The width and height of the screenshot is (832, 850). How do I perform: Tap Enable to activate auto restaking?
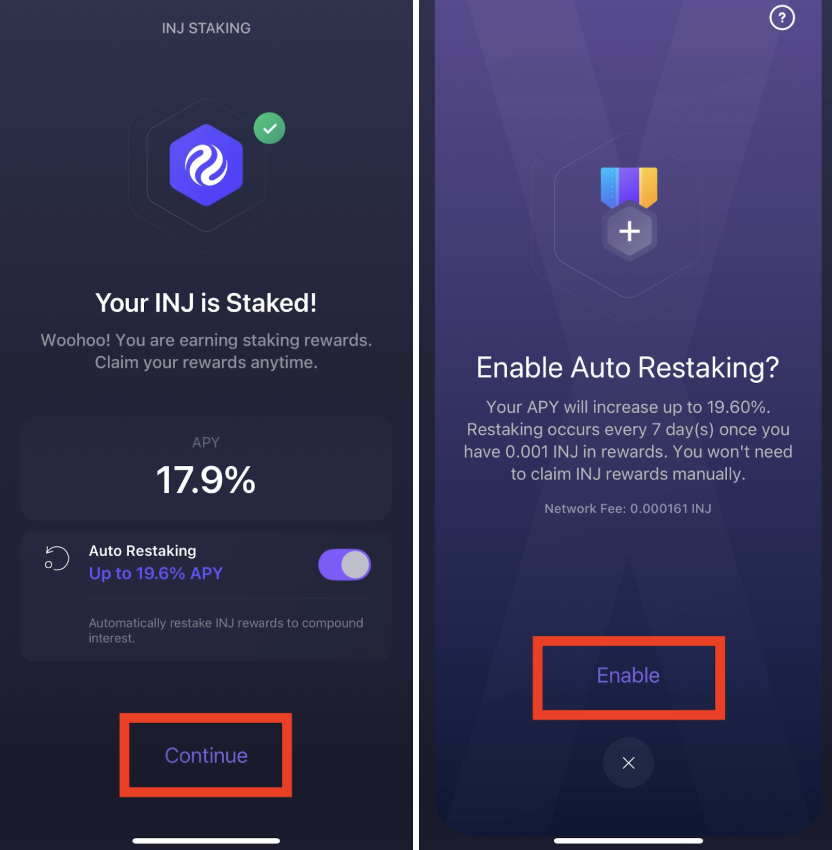coord(629,675)
